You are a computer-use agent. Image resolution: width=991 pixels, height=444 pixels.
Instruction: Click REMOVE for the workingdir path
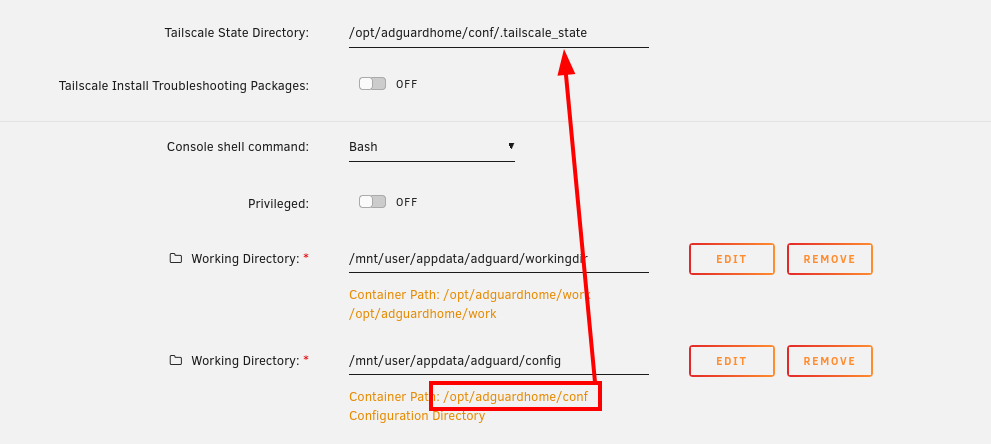pyautogui.click(x=830, y=259)
